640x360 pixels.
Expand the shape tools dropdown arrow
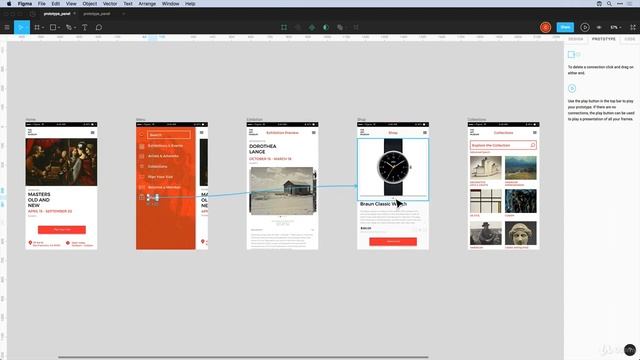(x=59, y=28)
